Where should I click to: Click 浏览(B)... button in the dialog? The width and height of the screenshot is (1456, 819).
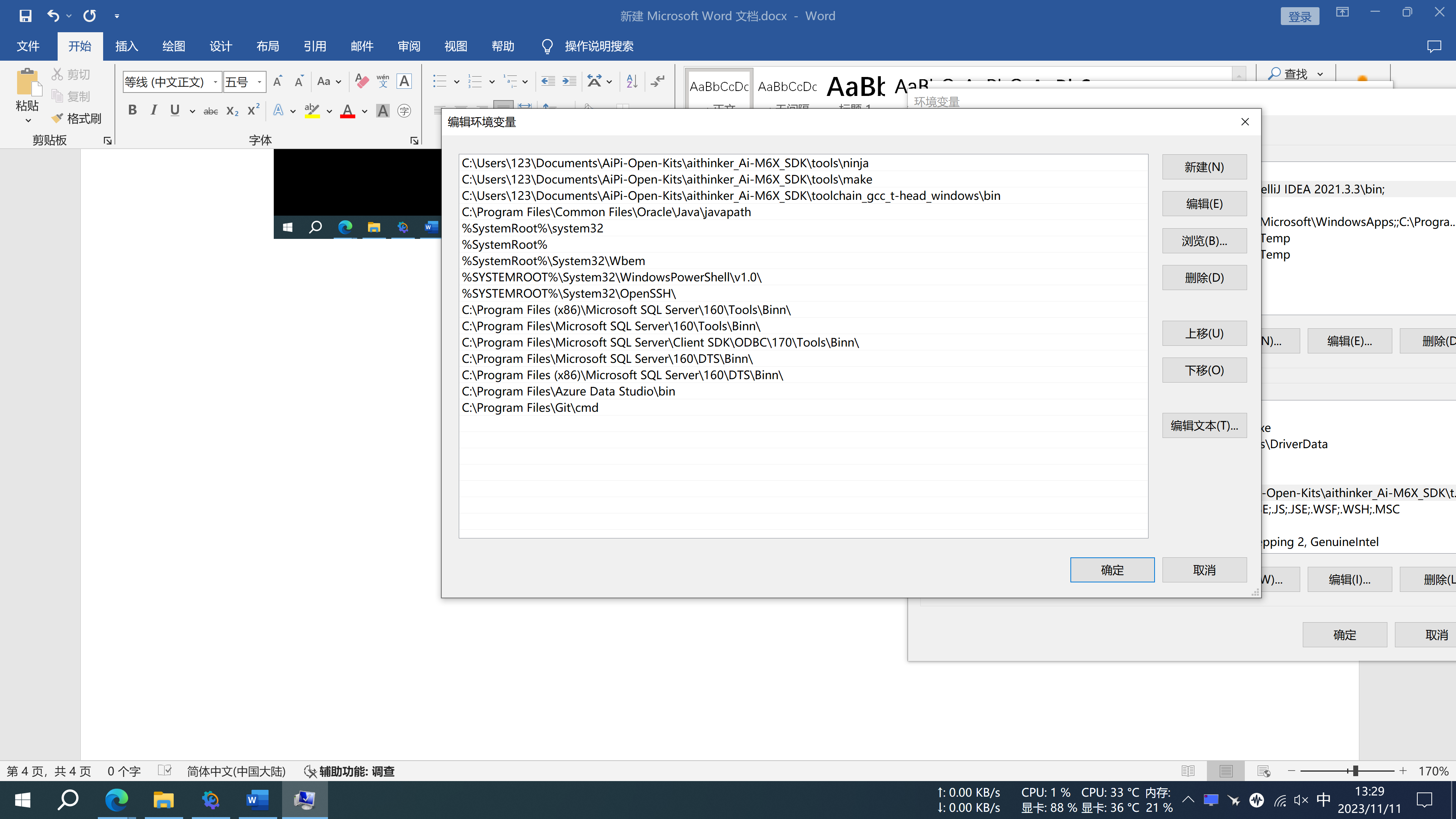tap(1204, 241)
